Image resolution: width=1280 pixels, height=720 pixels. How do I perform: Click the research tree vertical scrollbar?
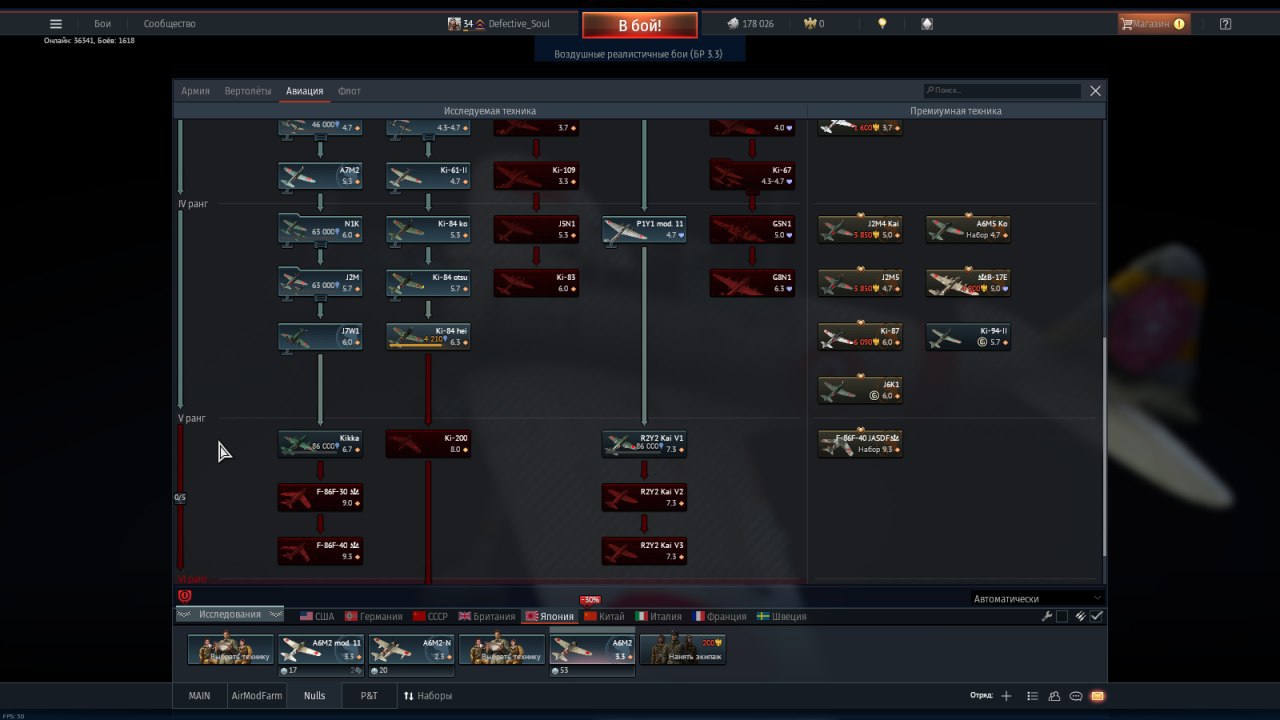point(1104,446)
